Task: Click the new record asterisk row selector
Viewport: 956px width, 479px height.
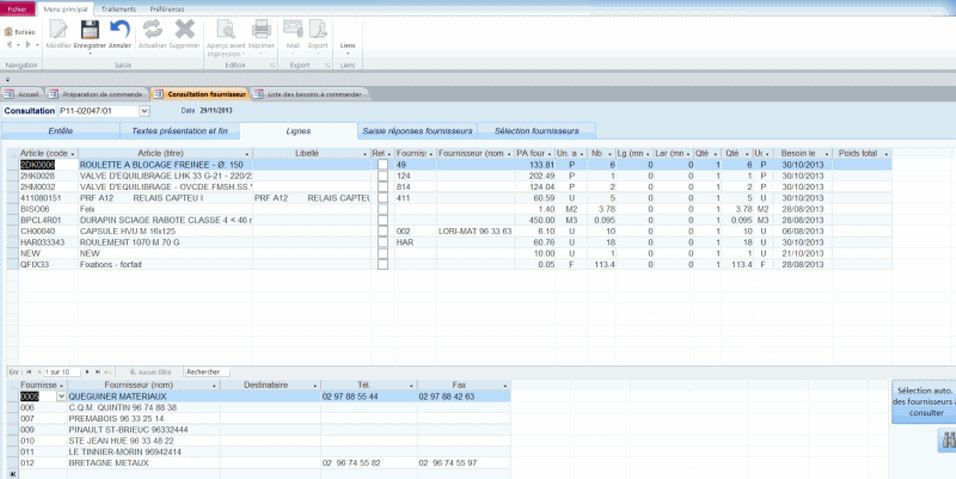Action: (x=13, y=474)
